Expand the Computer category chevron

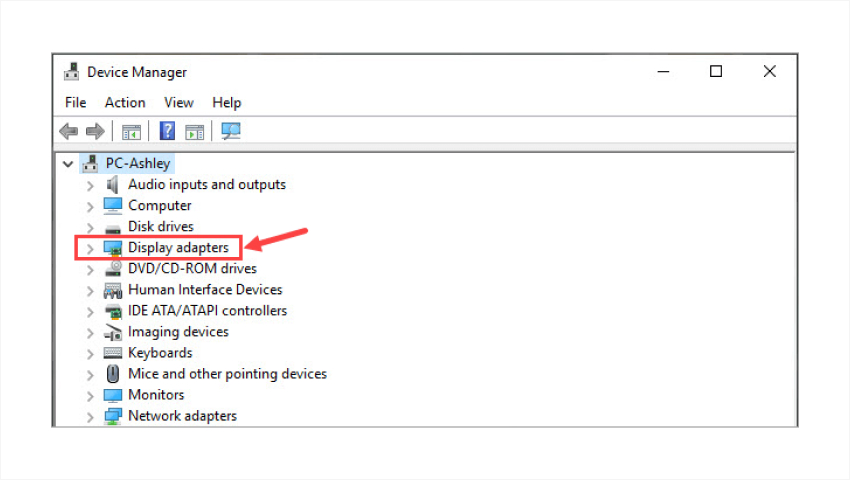[90, 207]
